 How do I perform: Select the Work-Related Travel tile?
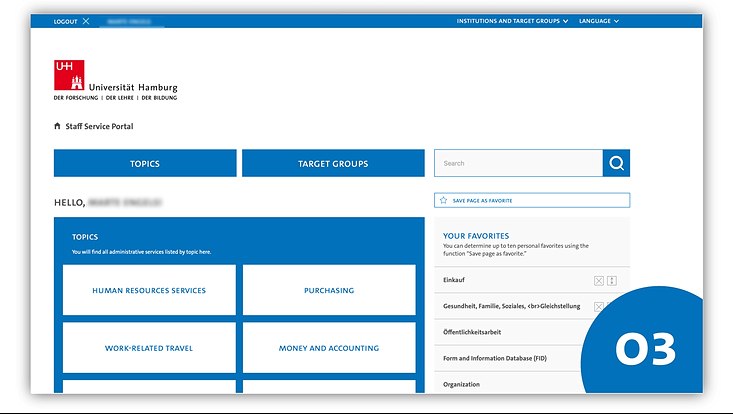pyautogui.click(x=149, y=348)
